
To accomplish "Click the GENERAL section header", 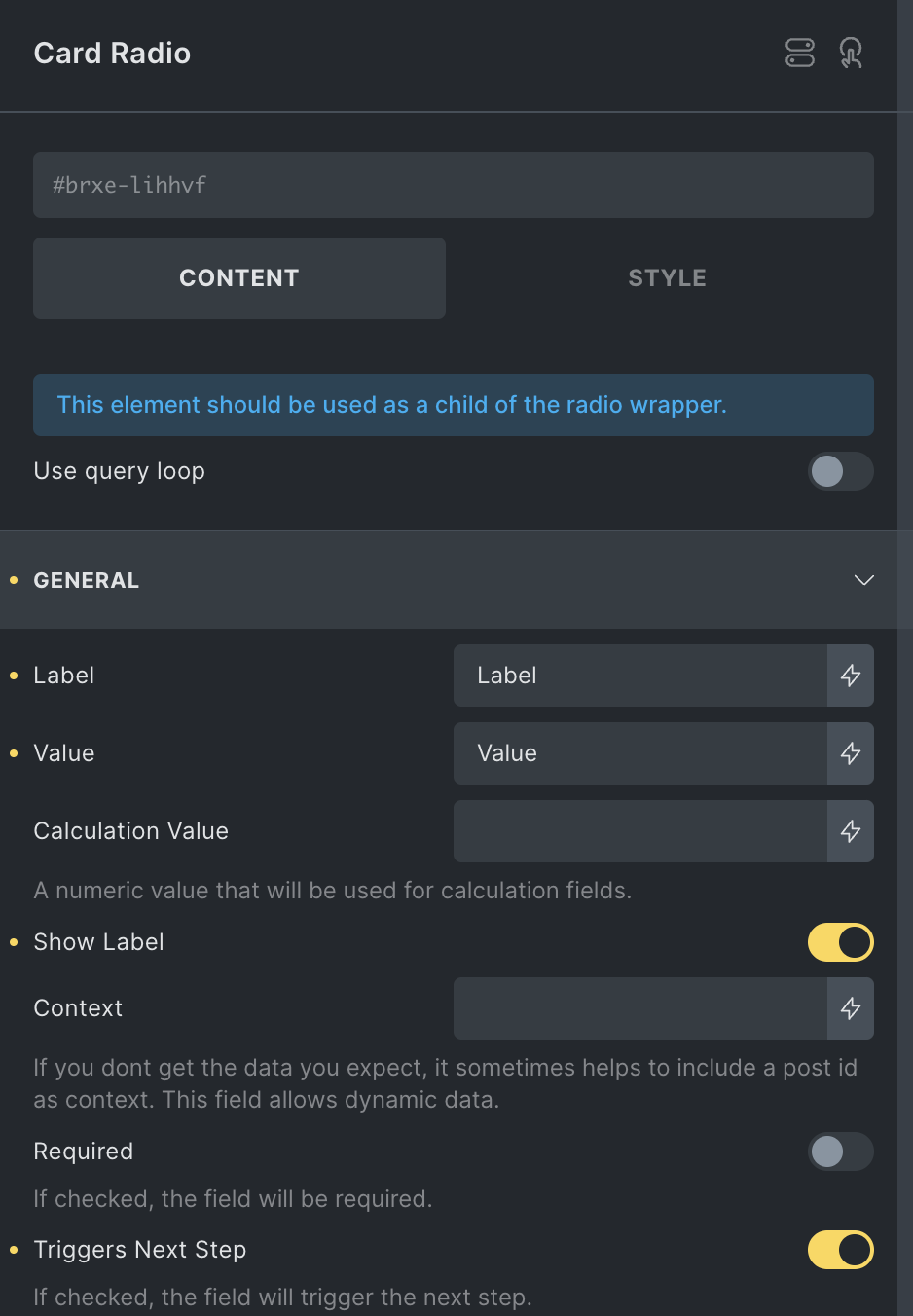I will click(449, 580).
